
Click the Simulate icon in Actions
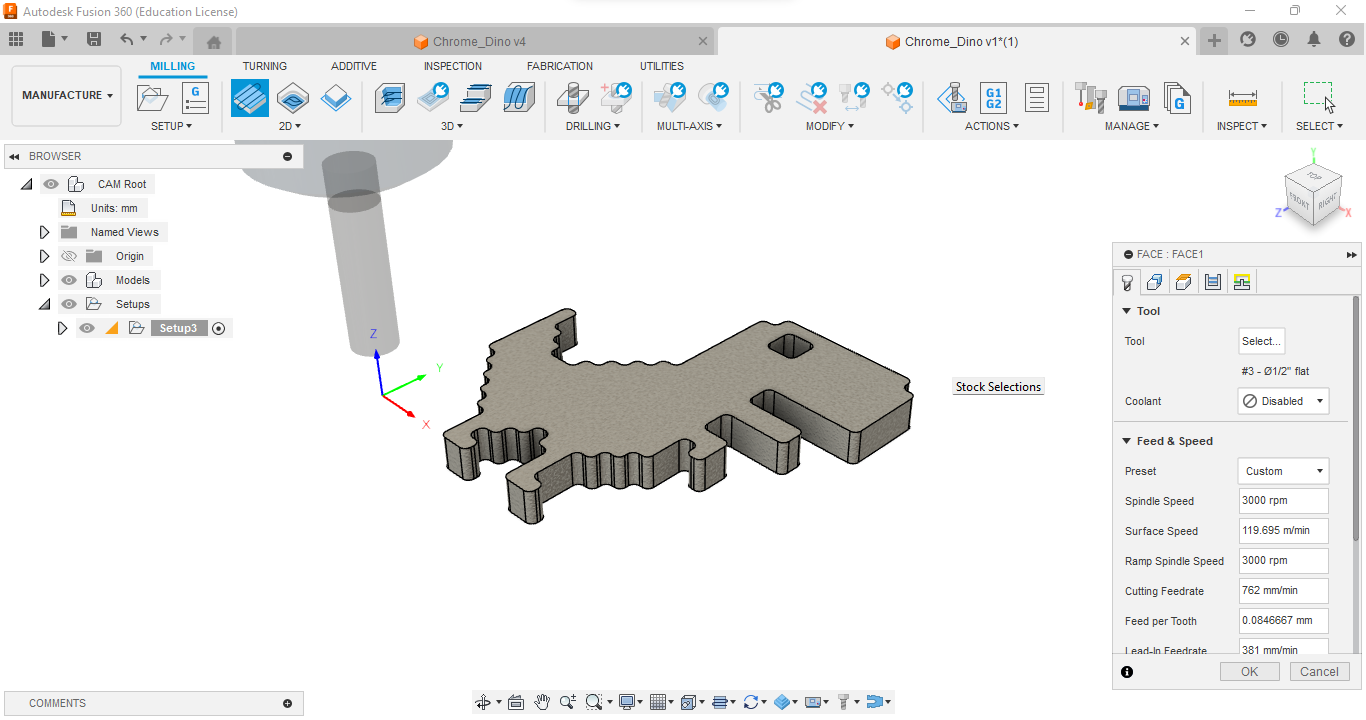tap(951, 98)
